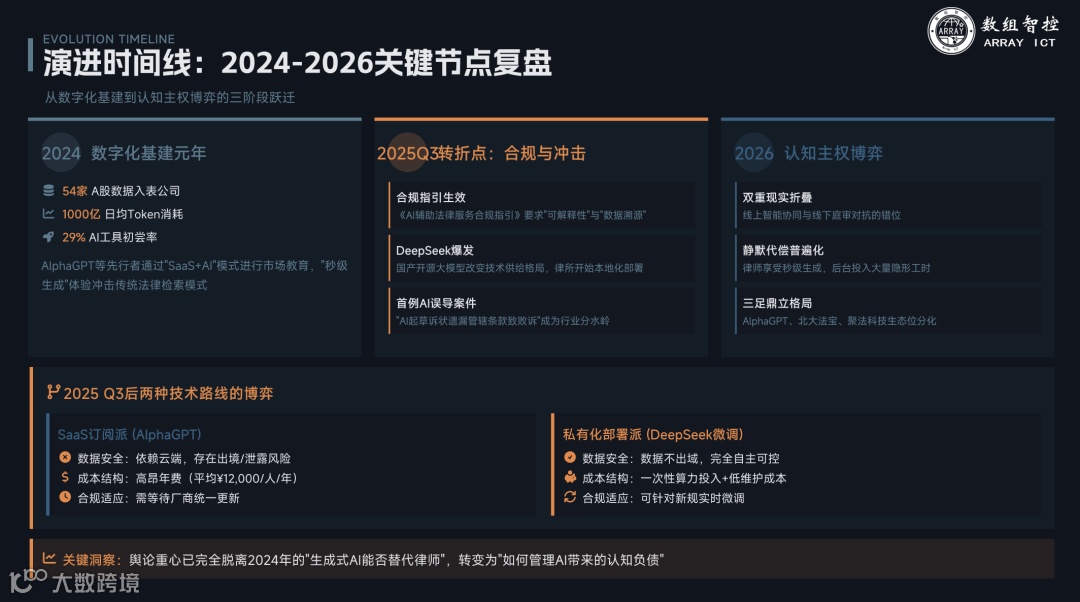Click the branch icon before 2025 Q3后两种技术路线
Viewport: 1080px width, 602px height.
pyautogui.click(x=53, y=392)
